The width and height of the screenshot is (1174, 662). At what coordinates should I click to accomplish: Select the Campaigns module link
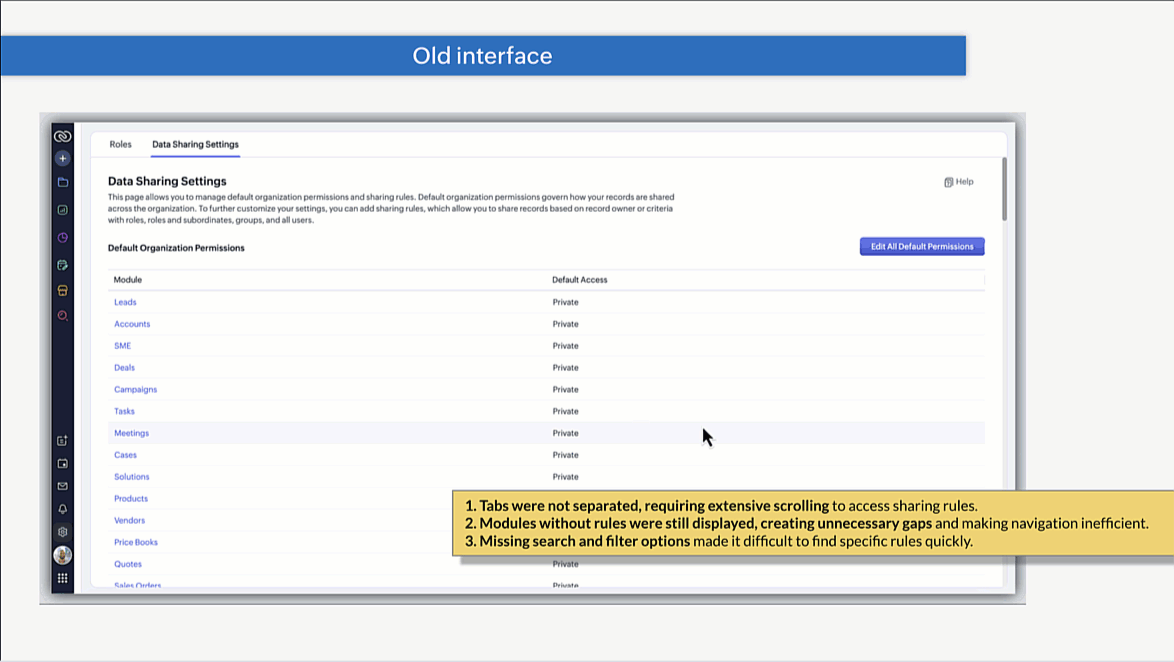(135, 389)
